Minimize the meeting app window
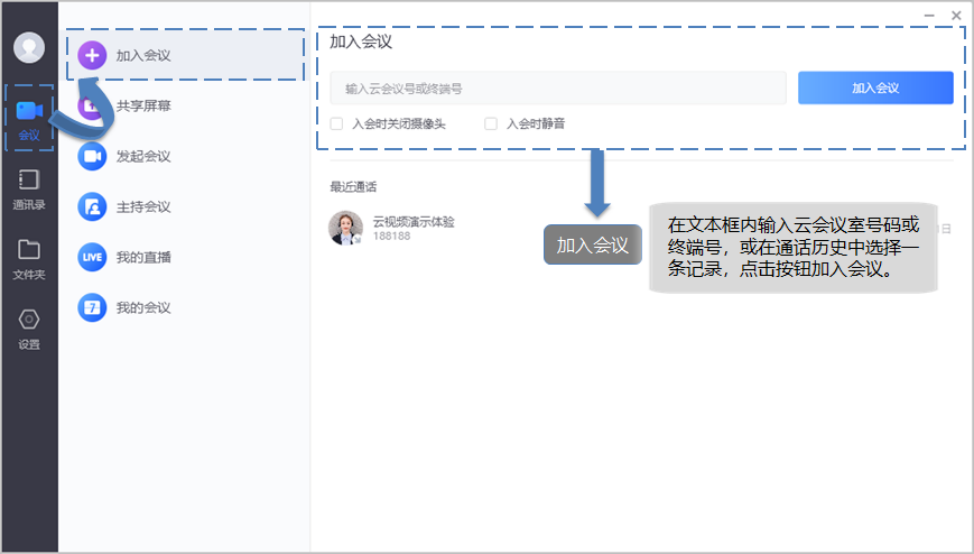 [929, 16]
